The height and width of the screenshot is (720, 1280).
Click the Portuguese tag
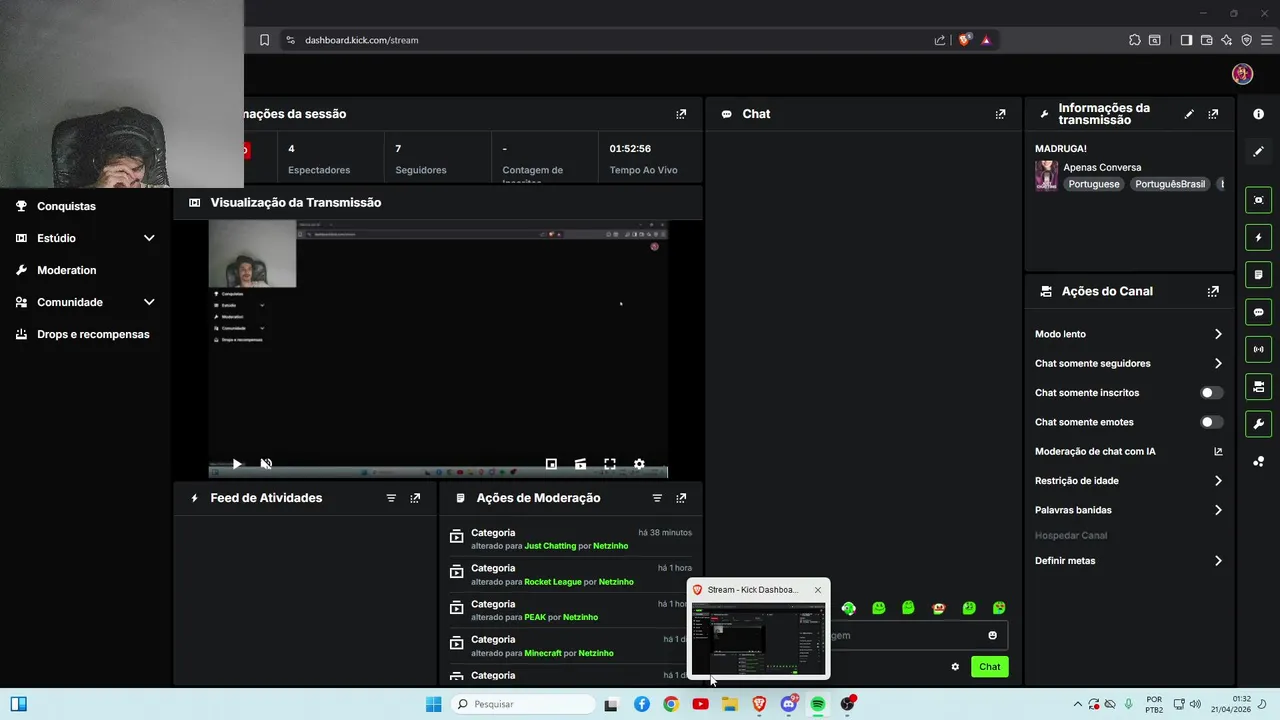(x=1094, y=184)
